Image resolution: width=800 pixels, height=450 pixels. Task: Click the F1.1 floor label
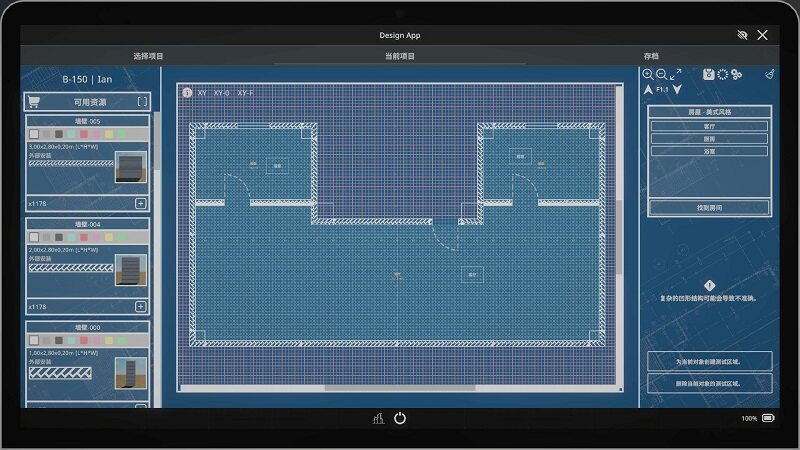pyautogui.click(x=662, y=89)
